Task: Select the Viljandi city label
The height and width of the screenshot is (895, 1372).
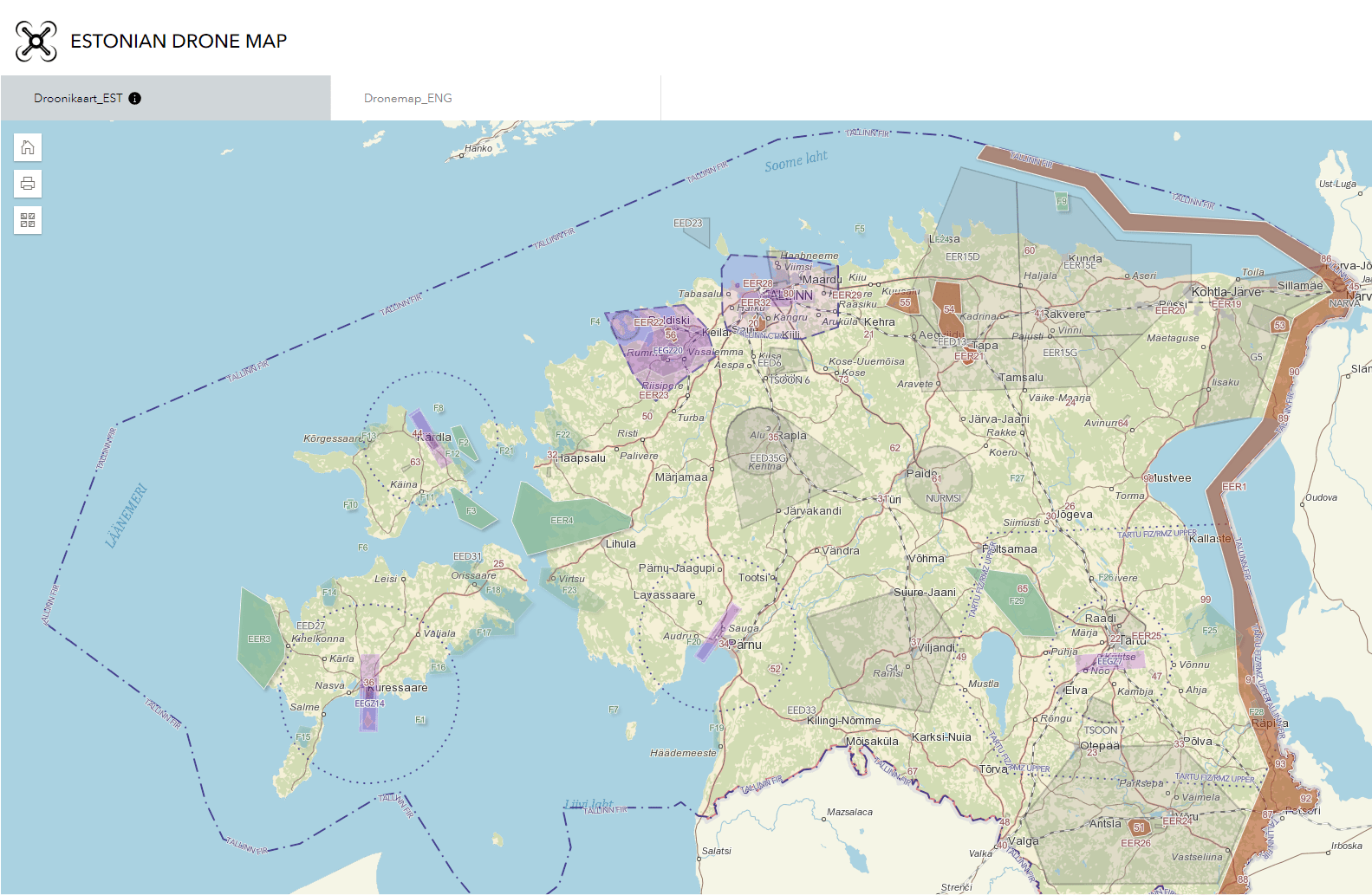Action: pos(937,647)
